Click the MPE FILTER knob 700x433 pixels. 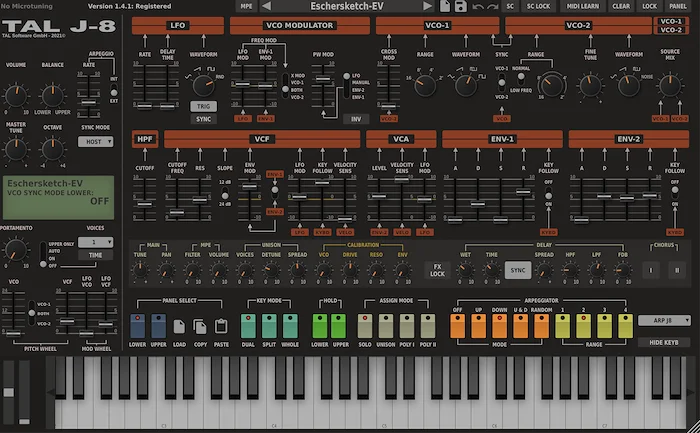click(192, 270)
